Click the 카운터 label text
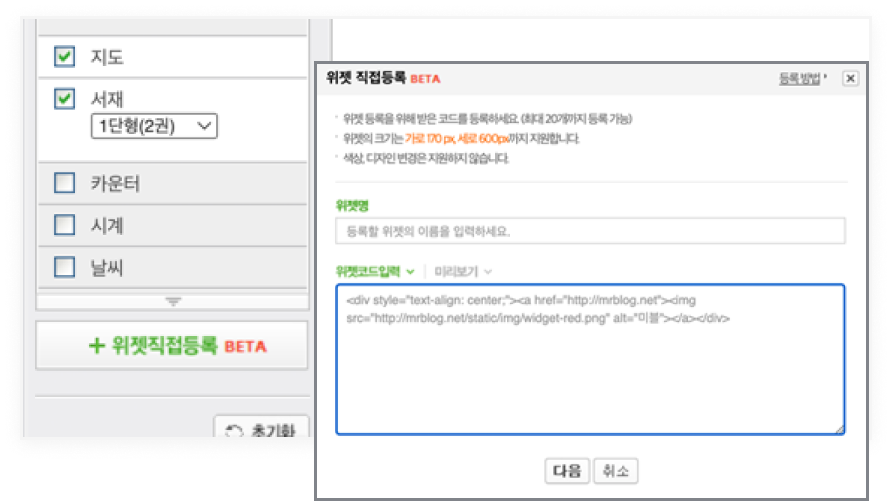This screenshot has width=892, height=501. tap(115, 184)
